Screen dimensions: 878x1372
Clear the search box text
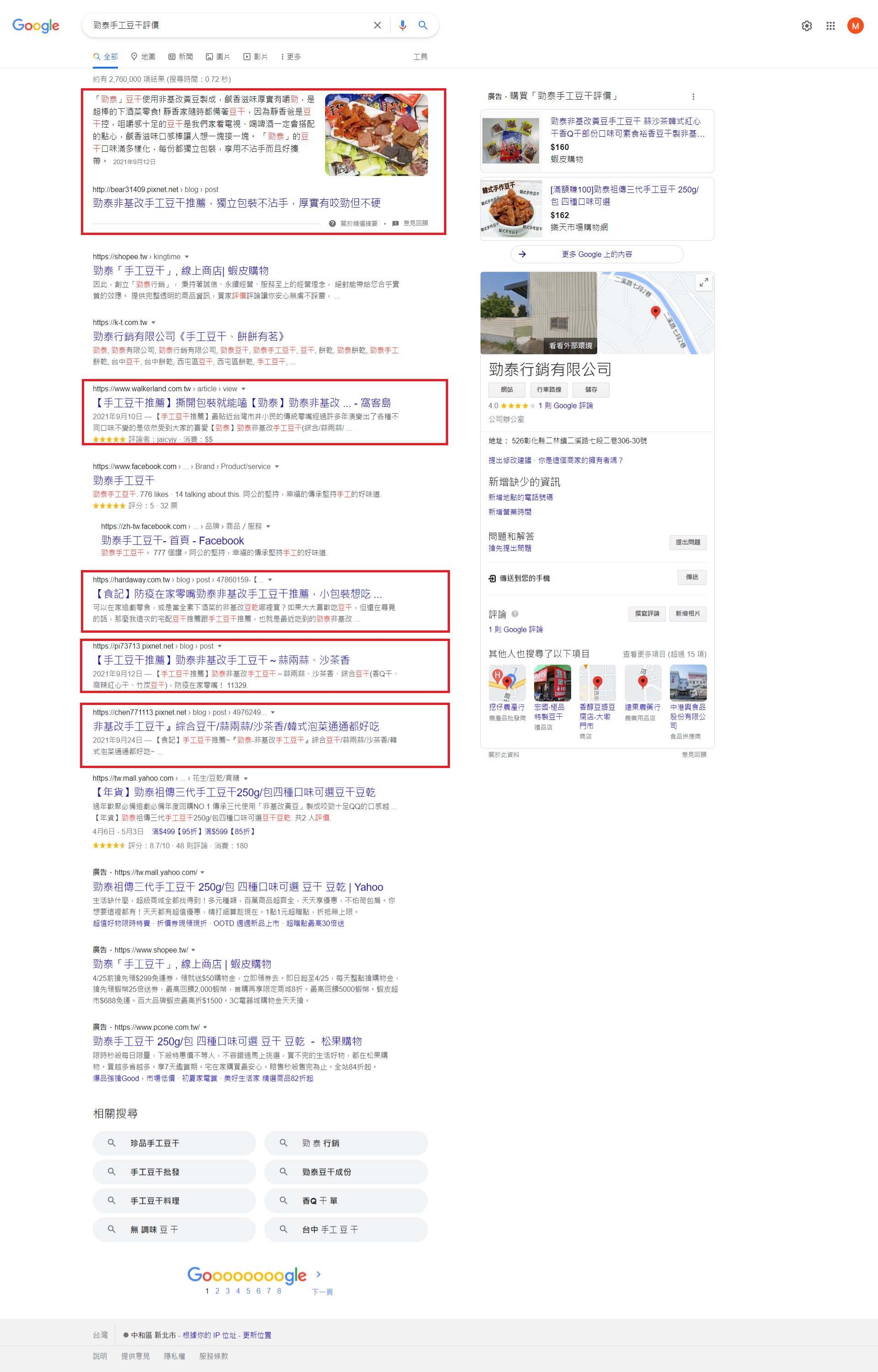click(x=377, y=25)
